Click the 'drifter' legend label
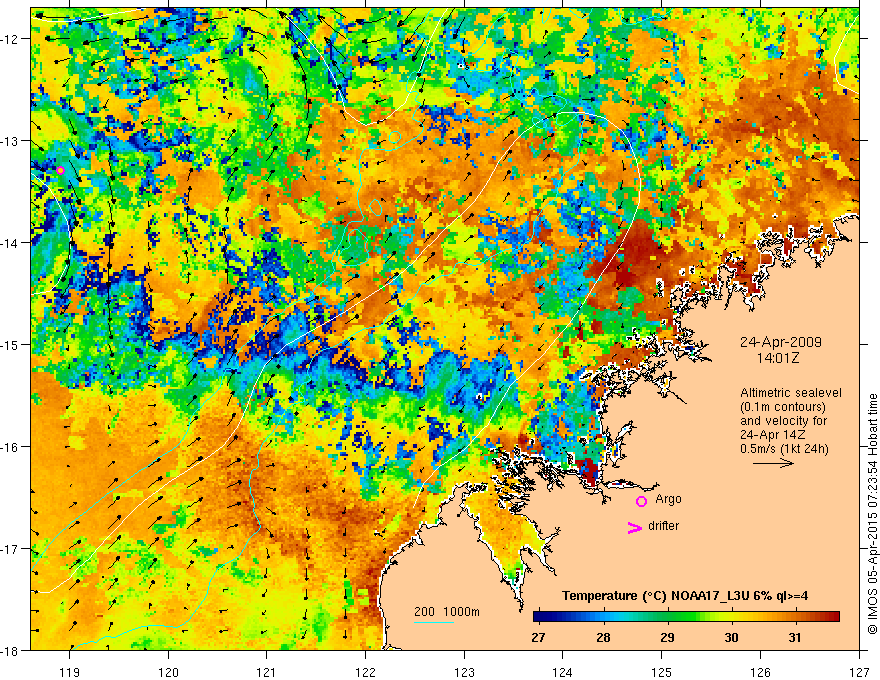880x680 pixels. [663, 526]
